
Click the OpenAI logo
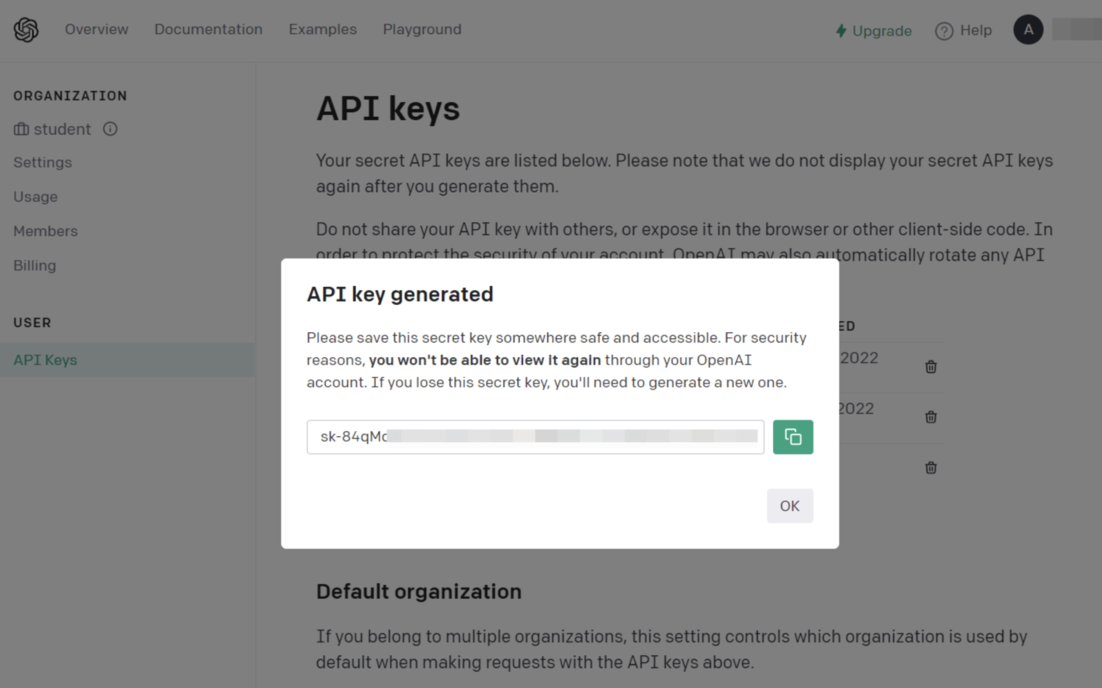pos(26,30)
